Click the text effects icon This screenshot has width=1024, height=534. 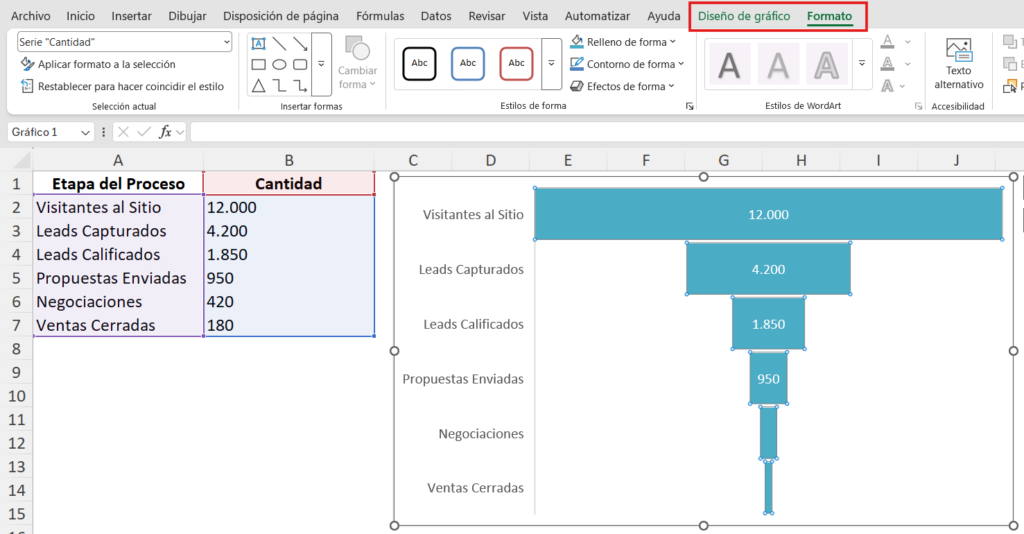(888, 86)
